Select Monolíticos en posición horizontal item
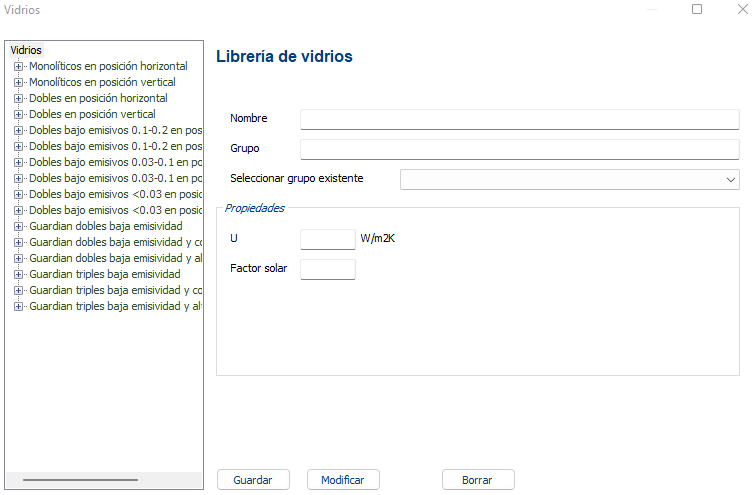Image resolution: width=755 pixels, height=495 pixels. coord(108,66)
